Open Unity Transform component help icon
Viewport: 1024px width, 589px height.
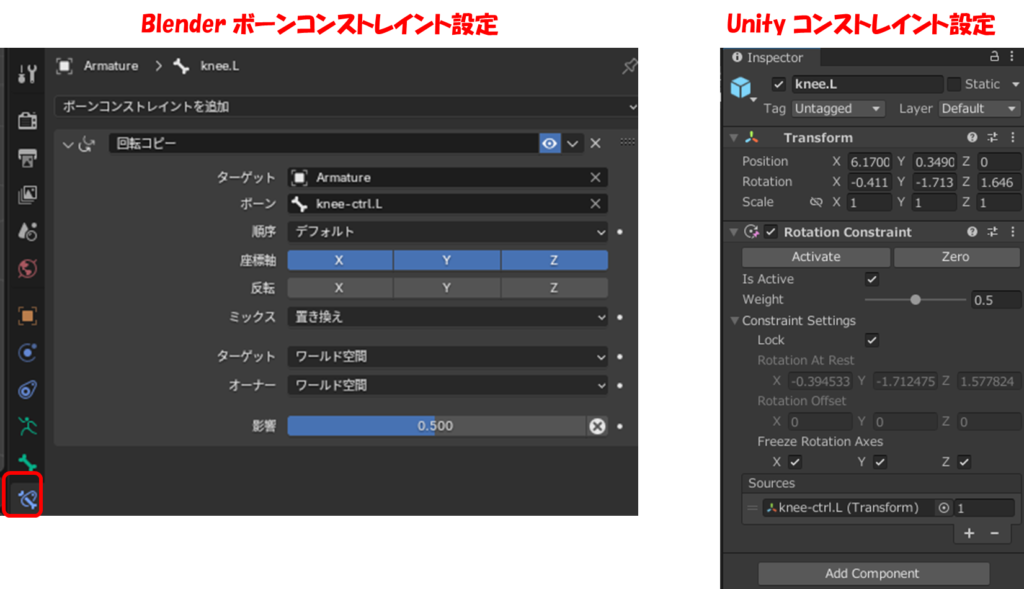click(972, 138)
